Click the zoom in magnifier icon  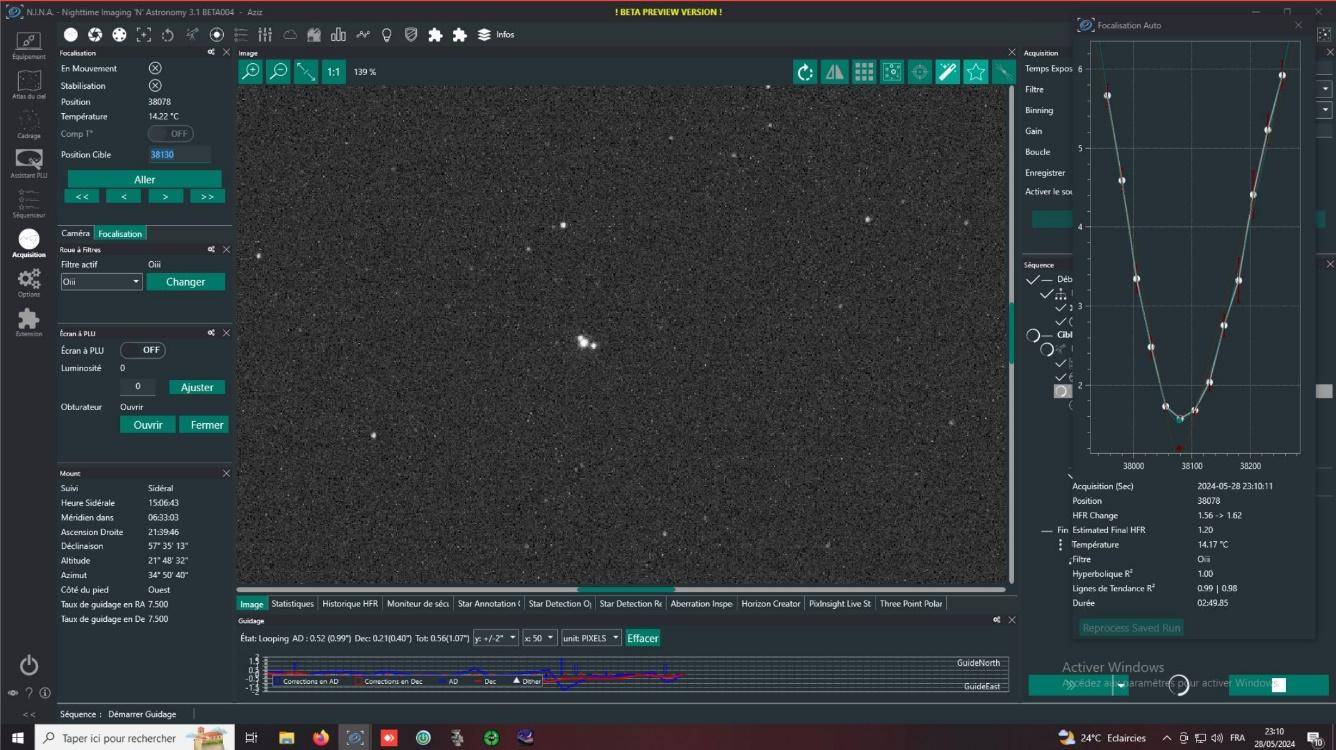[x=251, y=72]
